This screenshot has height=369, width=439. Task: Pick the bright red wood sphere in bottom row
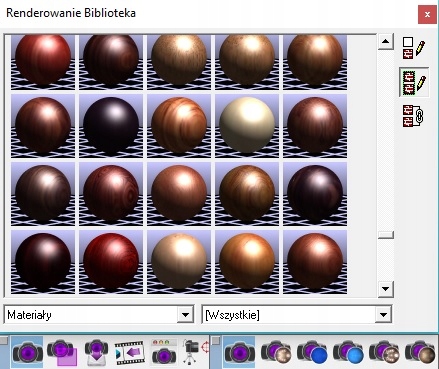[111, 262]
